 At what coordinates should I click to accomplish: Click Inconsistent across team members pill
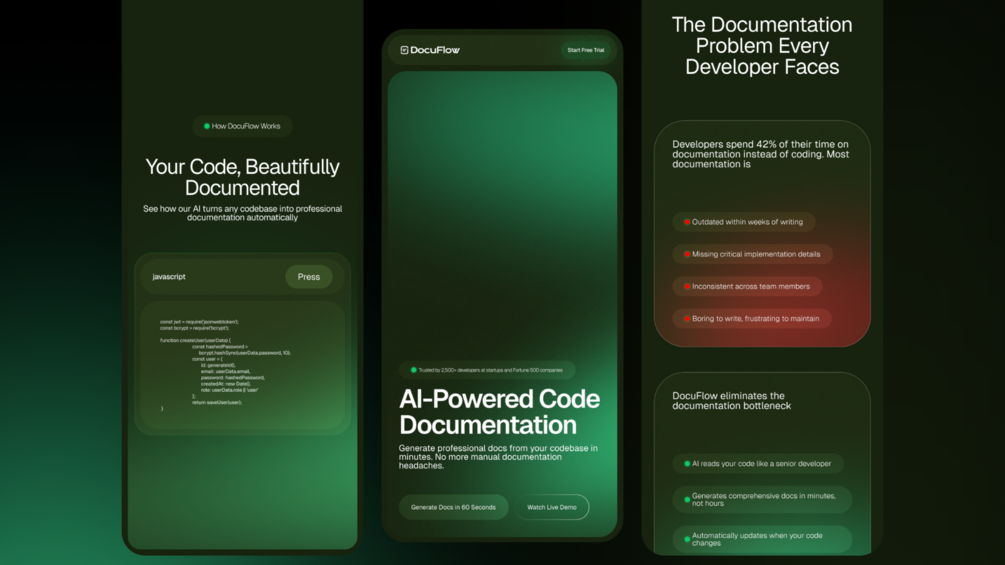[747, 286]
